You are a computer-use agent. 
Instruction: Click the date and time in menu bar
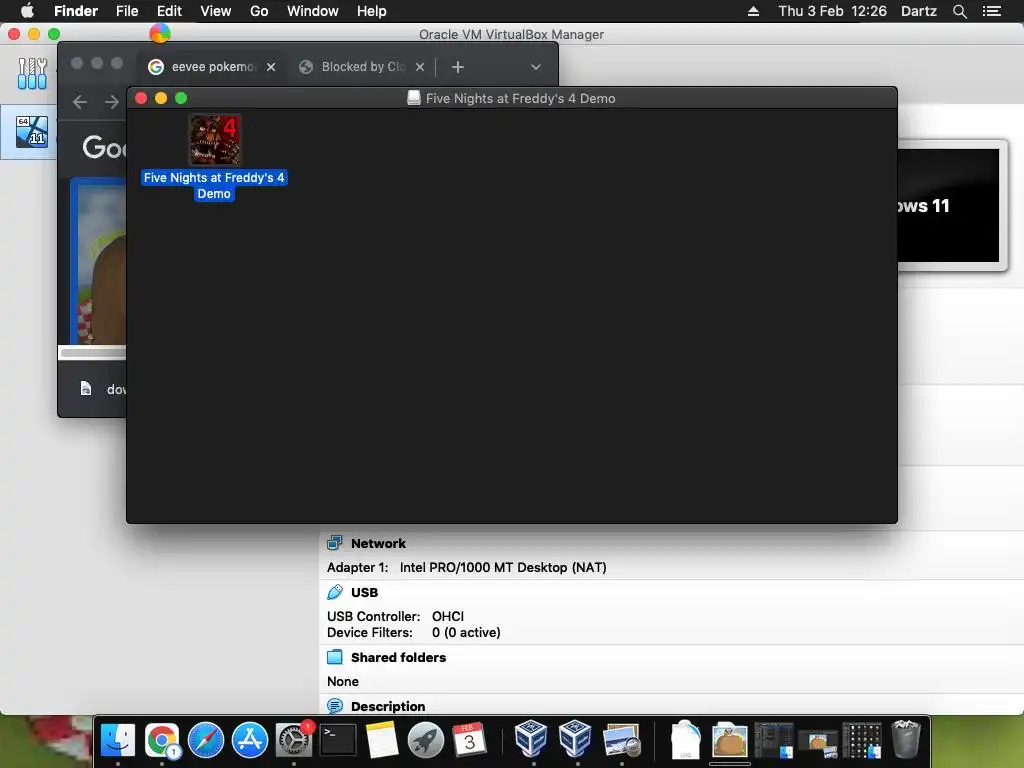tap(832, 11)
